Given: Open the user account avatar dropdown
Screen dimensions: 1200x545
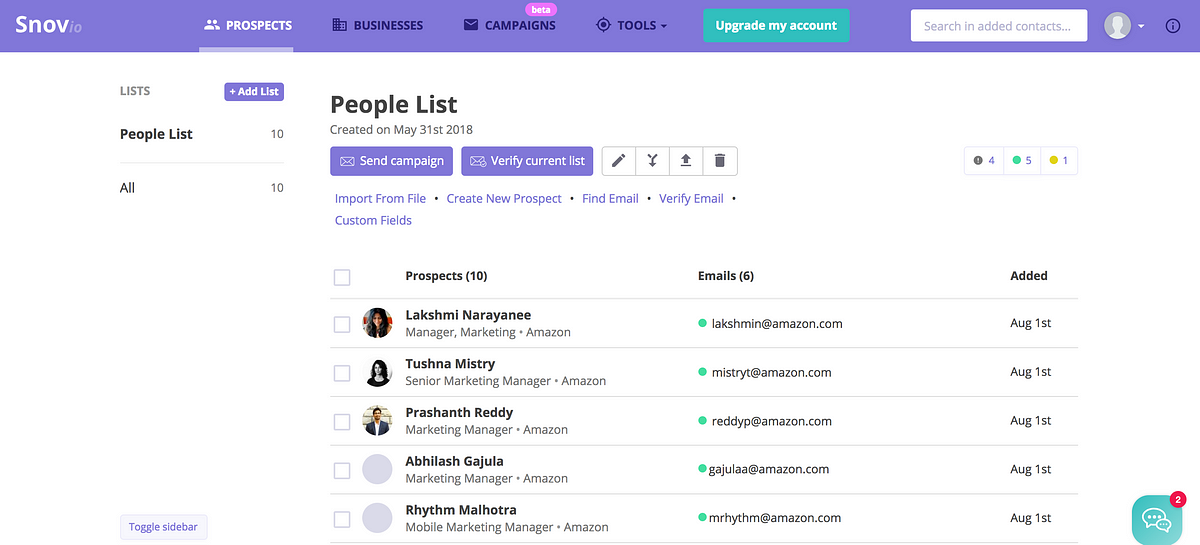Looking at the screenshot, I should pos(1124,26).
